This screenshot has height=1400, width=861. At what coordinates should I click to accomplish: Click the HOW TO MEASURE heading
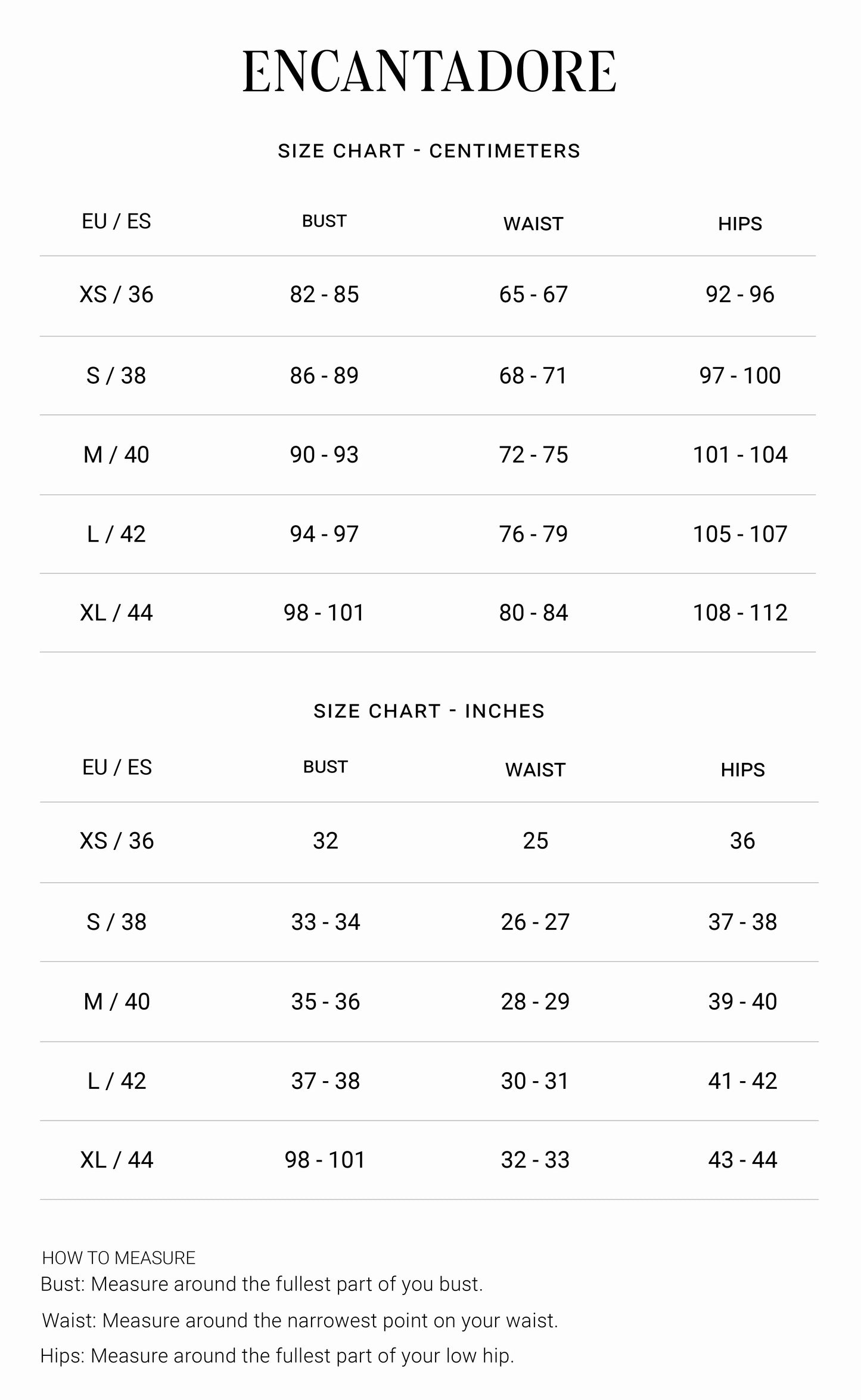click(x=119, y=1258)
